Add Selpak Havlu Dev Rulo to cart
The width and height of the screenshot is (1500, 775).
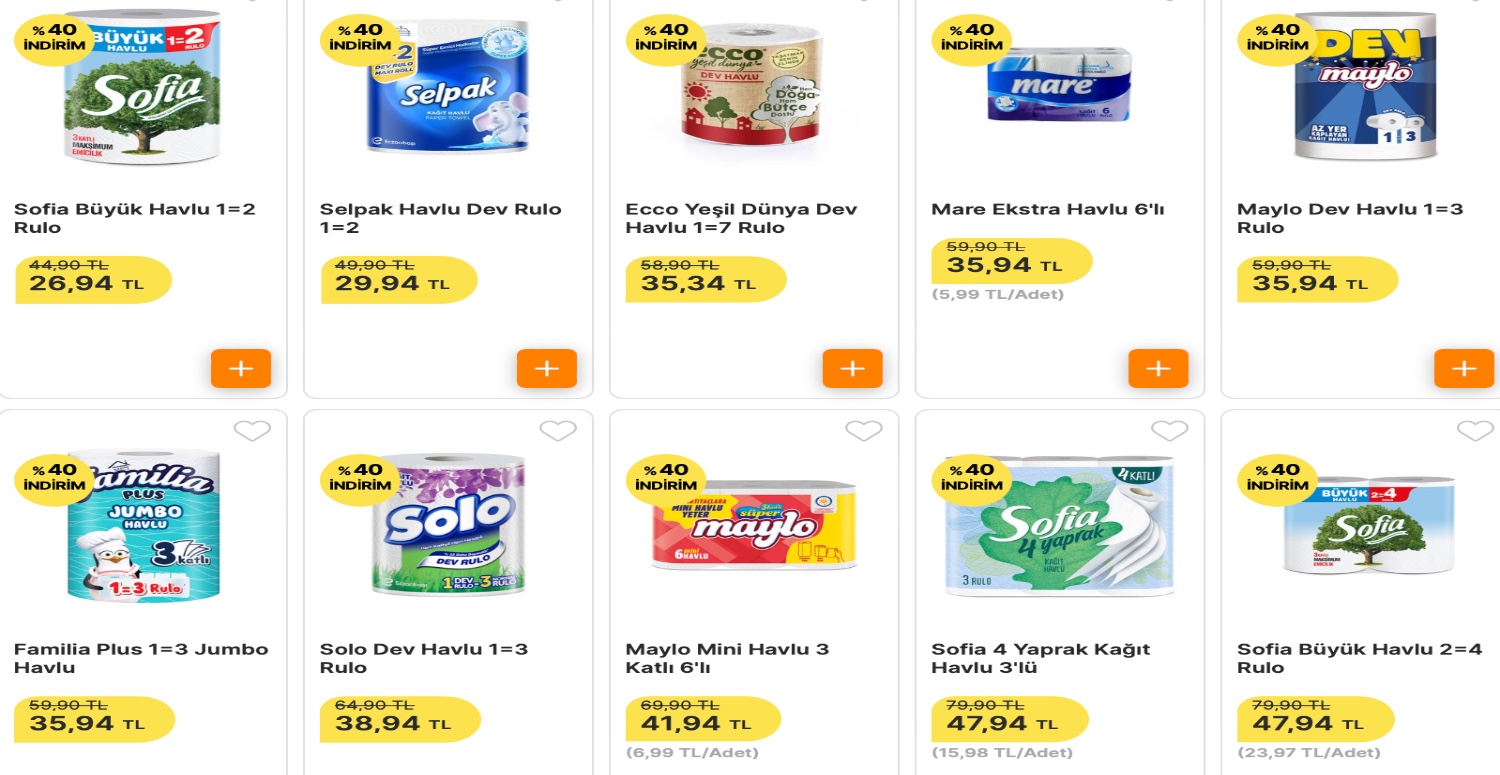tap(546, 368)
